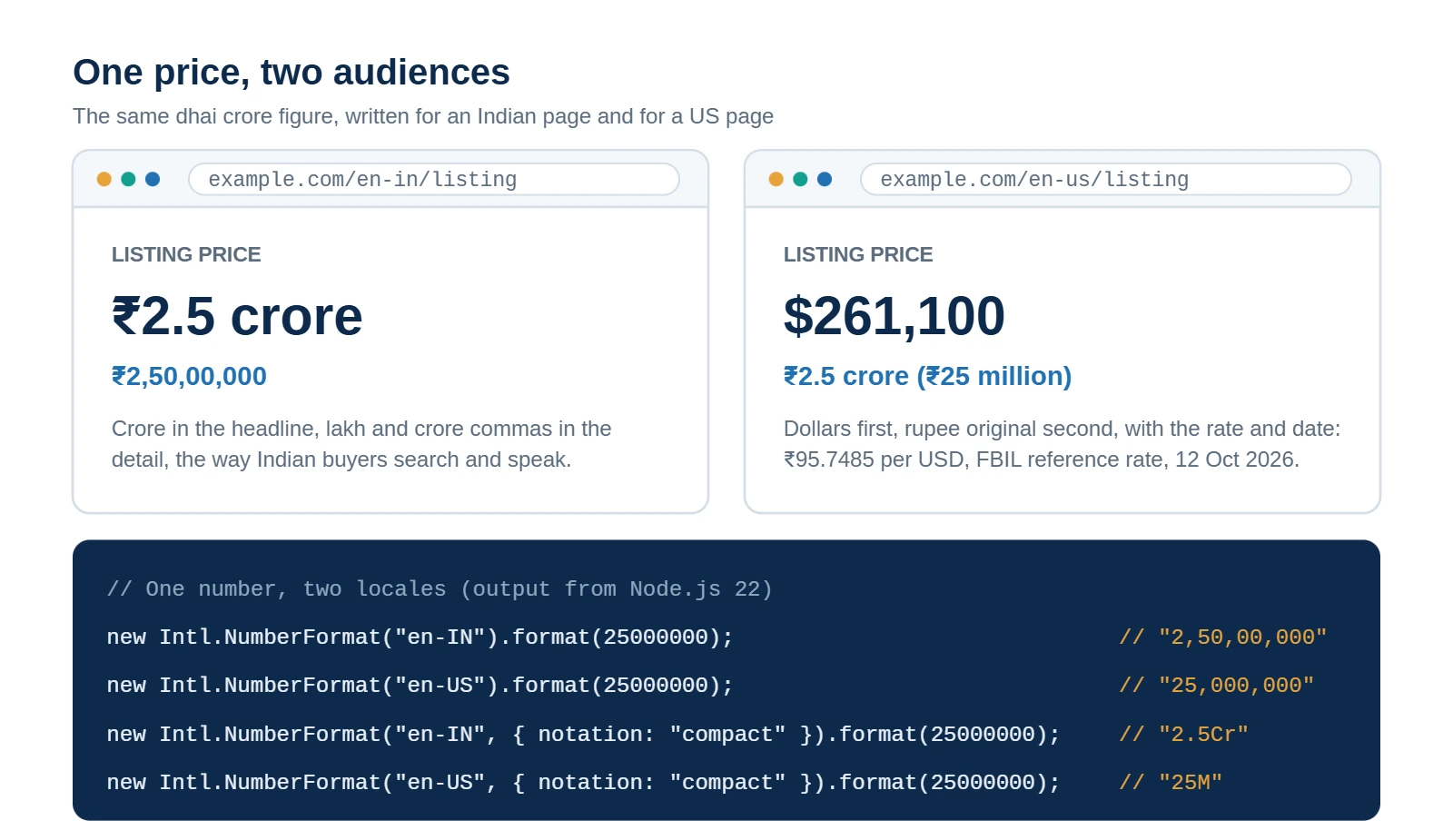1453x840 pixels.
Task: Click the green dot in the en-in browser window
Action: 128,179
